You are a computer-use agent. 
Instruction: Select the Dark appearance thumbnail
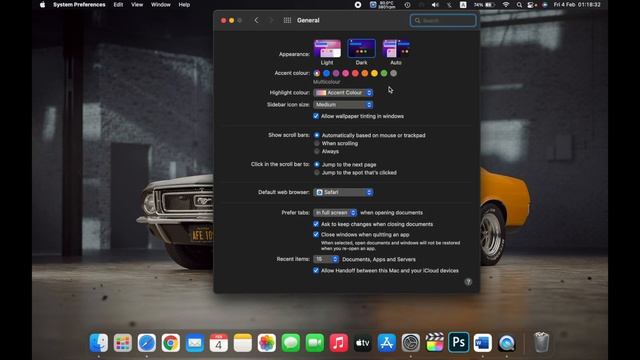coord(361,49)
